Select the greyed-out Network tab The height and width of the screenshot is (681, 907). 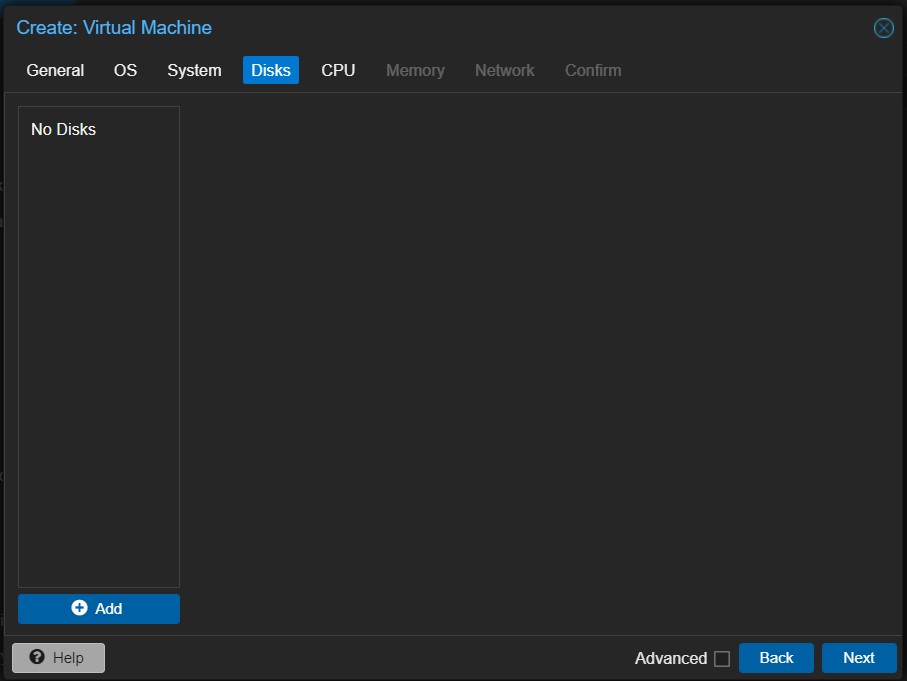pos(504,70)
